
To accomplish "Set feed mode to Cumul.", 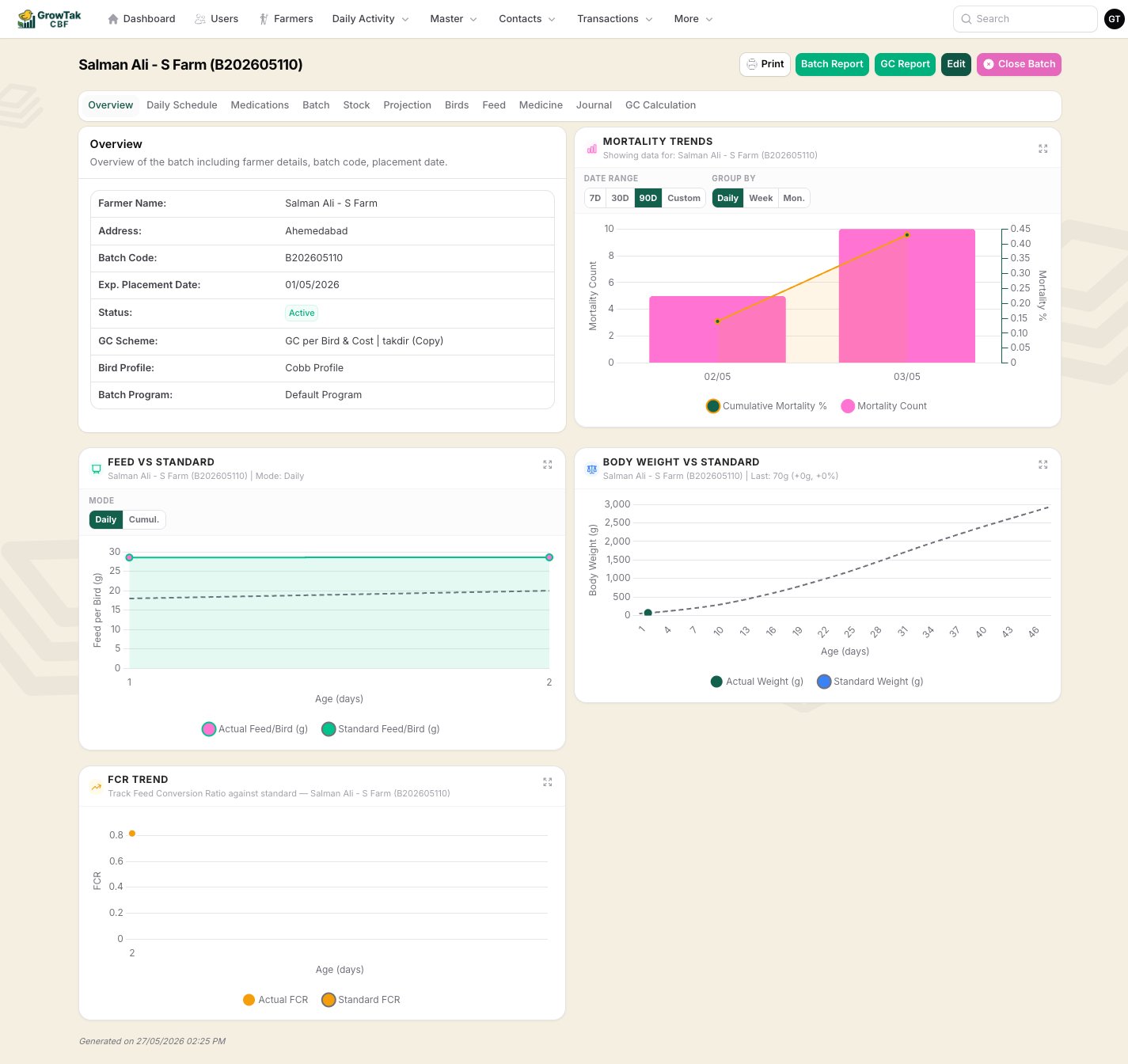I will pos(144,519).
